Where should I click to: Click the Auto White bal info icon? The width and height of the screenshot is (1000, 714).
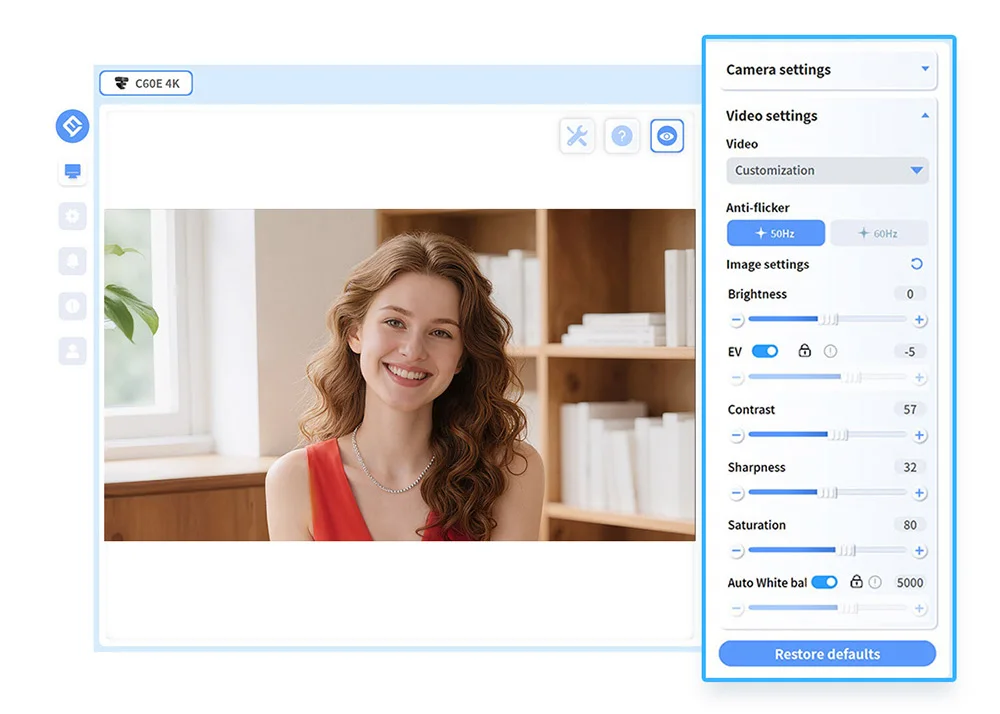(x=876, y=582)
